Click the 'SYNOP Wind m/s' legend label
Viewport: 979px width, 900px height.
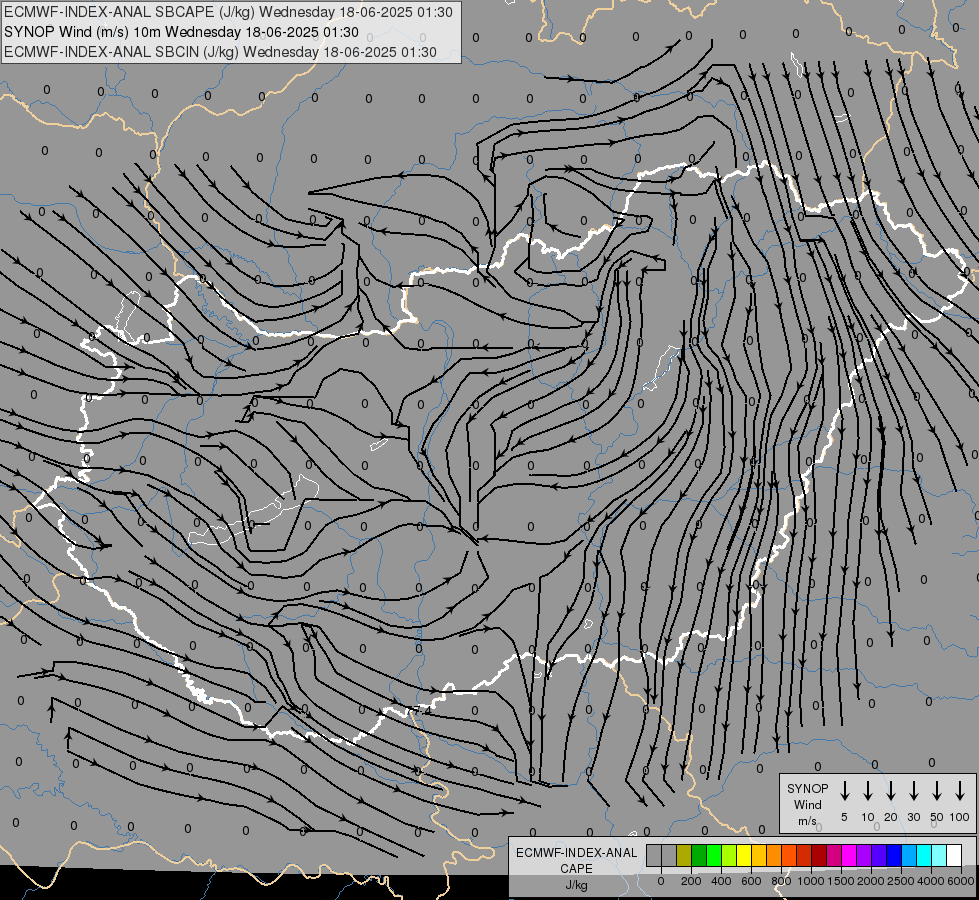pyautogui.click(x=807, y=804)
